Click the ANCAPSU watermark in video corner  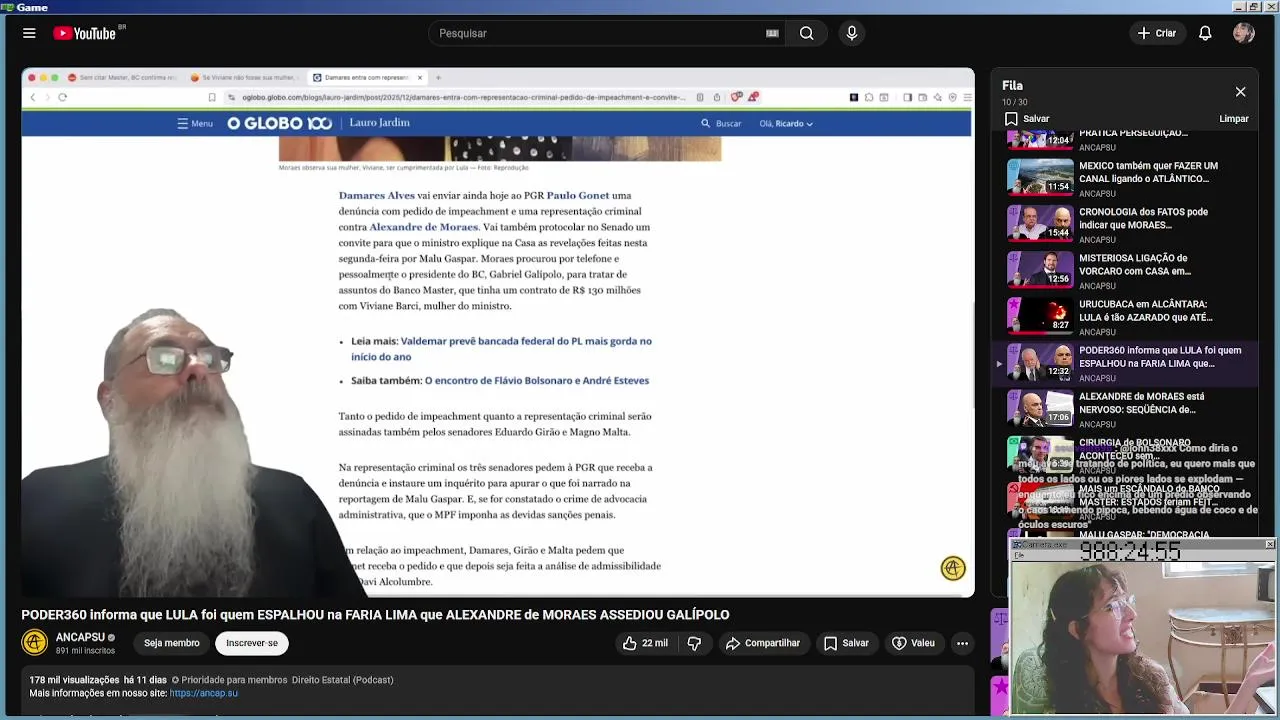[x=953, y=568]
